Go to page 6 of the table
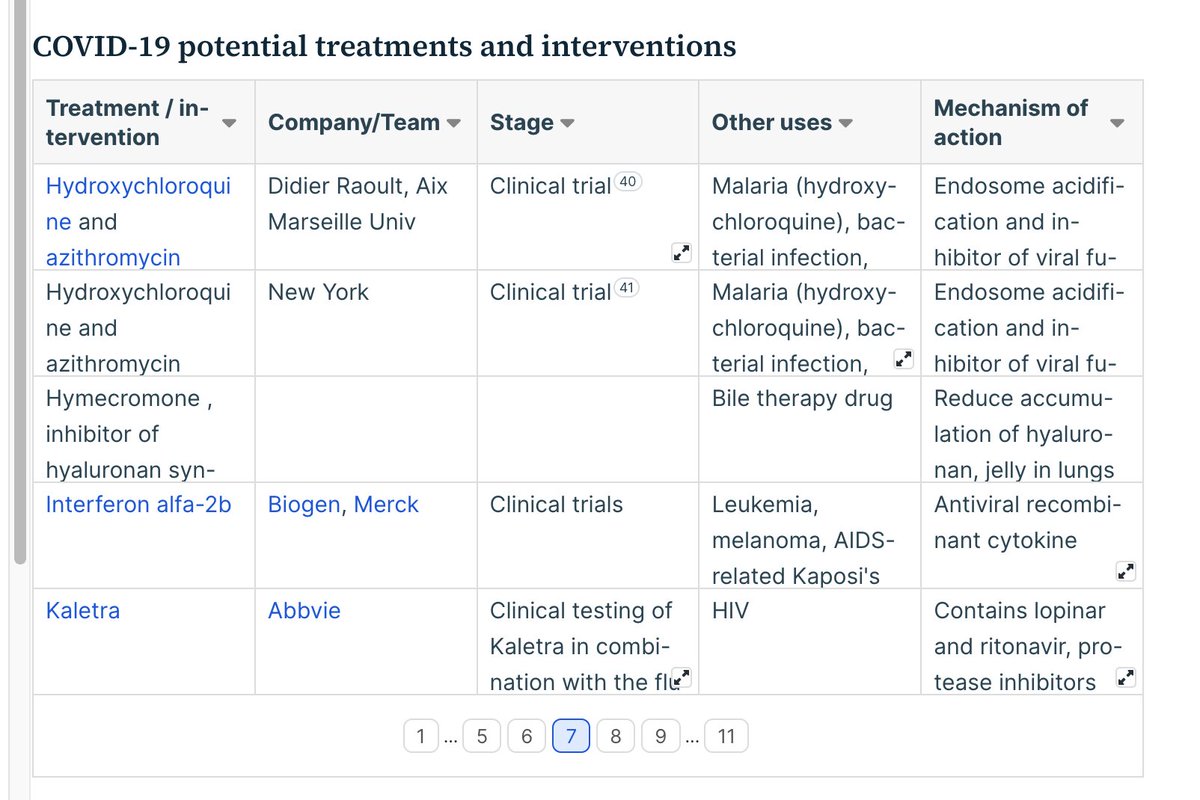Viewport: 1200px width, 800px height. click(526, 737)
